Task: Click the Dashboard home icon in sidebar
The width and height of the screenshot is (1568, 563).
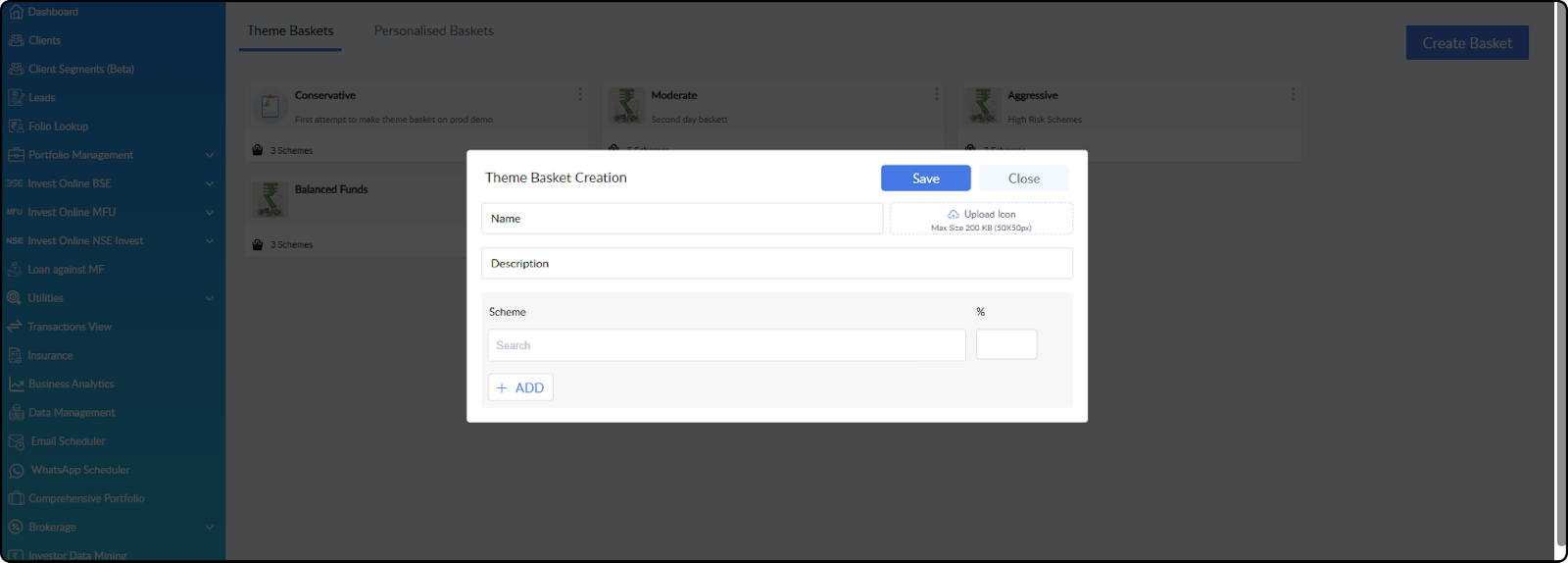Action: click(x=16, y=12)
